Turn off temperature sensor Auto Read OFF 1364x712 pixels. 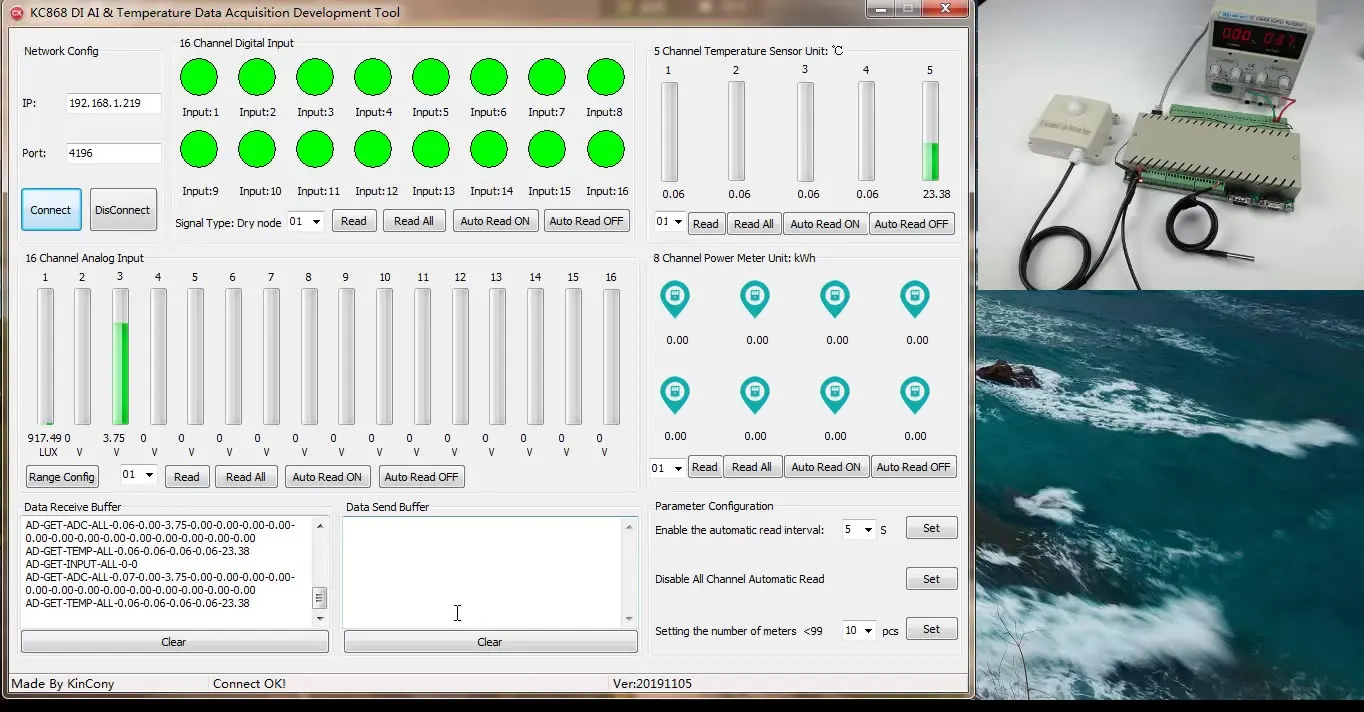pyautogui.click(x=911, y=224)
